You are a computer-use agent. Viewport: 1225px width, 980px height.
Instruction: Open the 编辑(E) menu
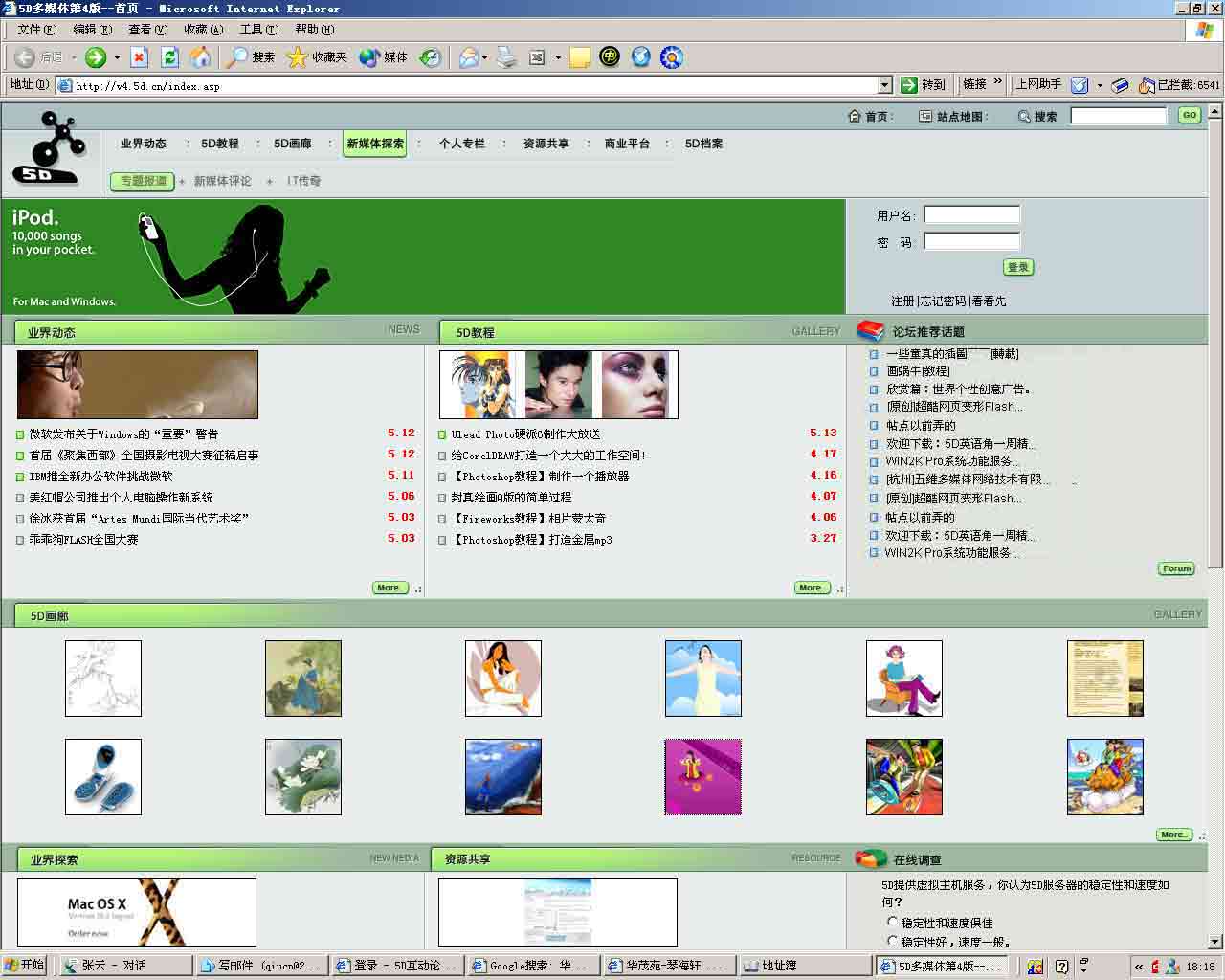point(92,30)
